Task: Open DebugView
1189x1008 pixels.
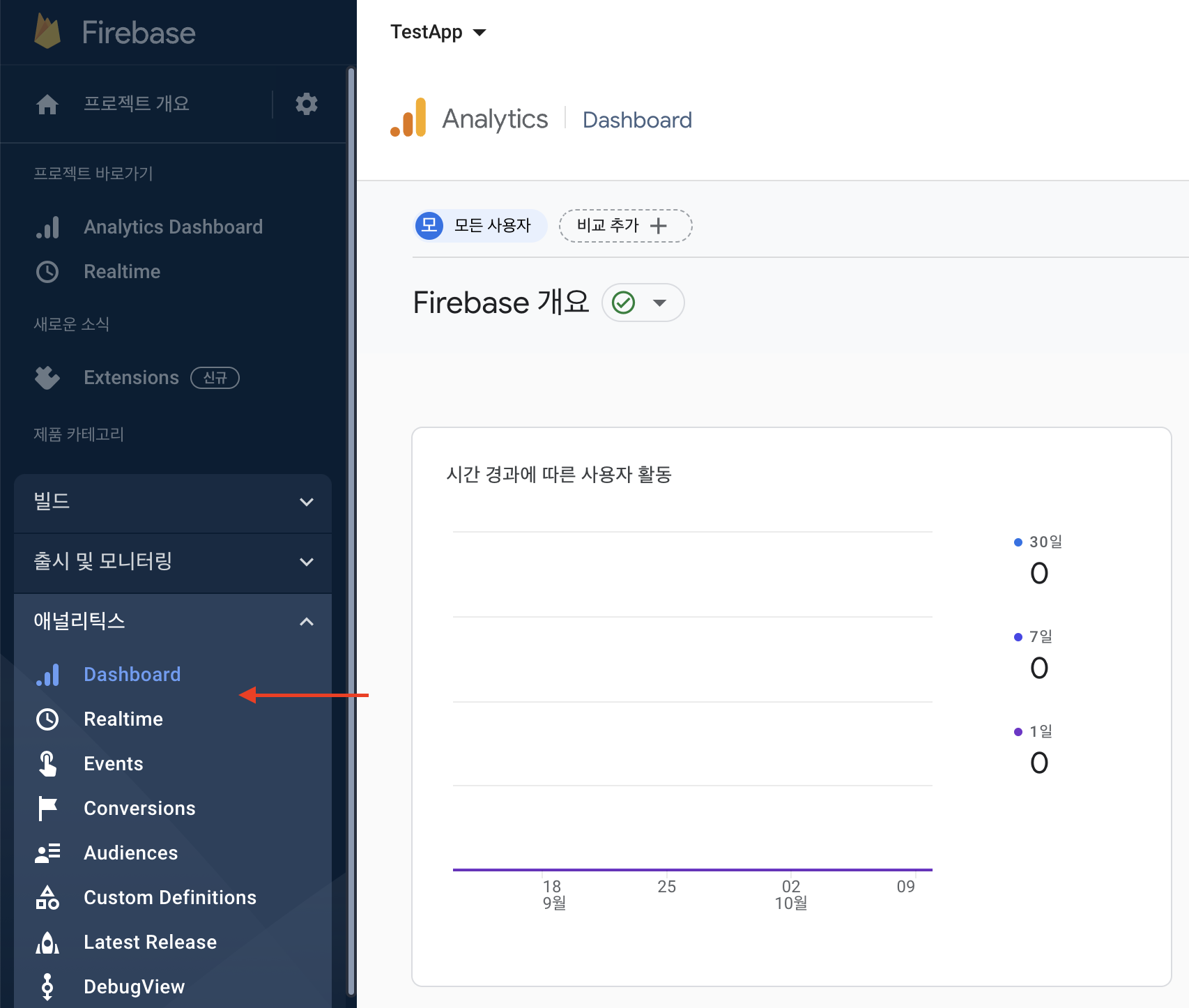Action: pyautogui.click(x=135, y=987)
